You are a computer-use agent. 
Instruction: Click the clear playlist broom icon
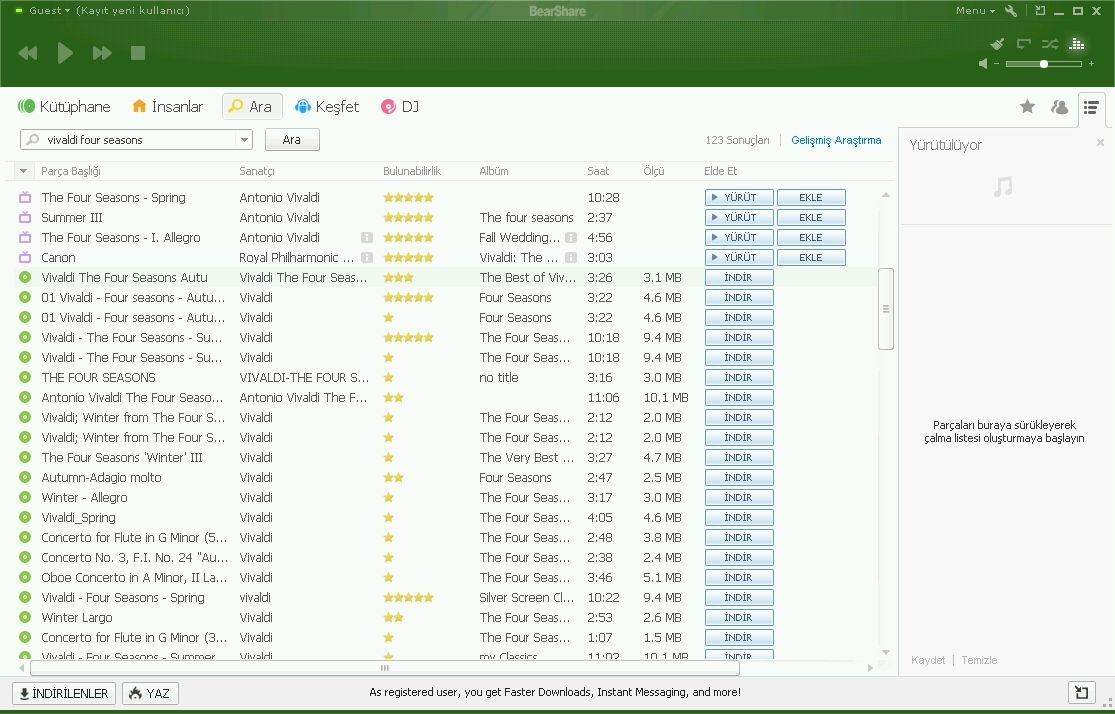coord(998,44)
